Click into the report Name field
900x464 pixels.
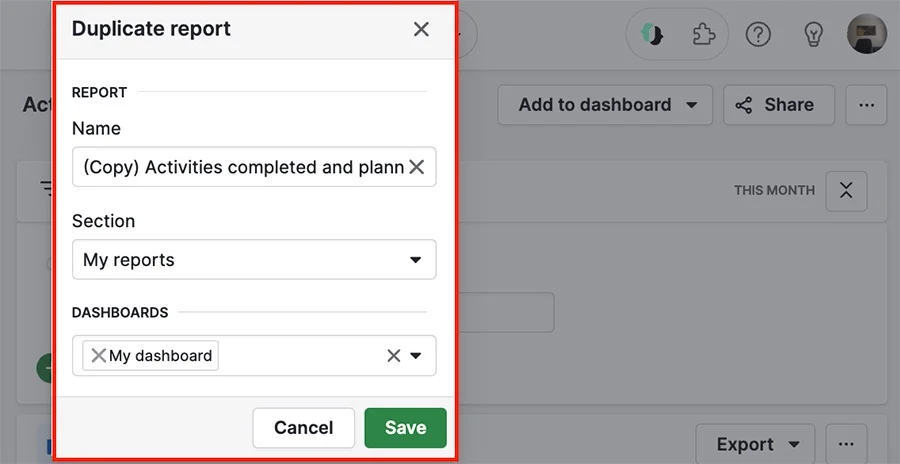coord(244,167)
